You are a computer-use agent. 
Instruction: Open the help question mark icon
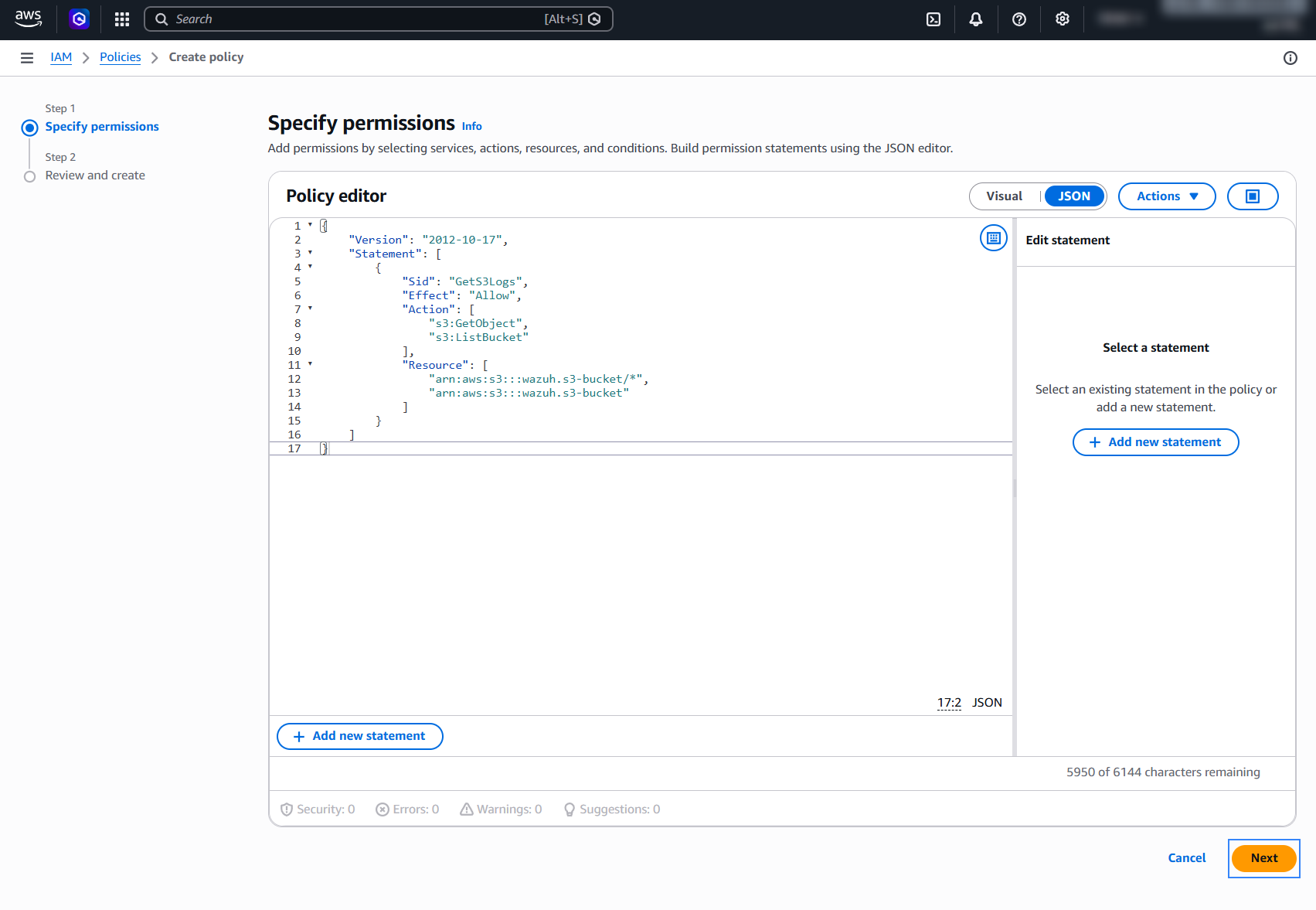click(1019, 19)
